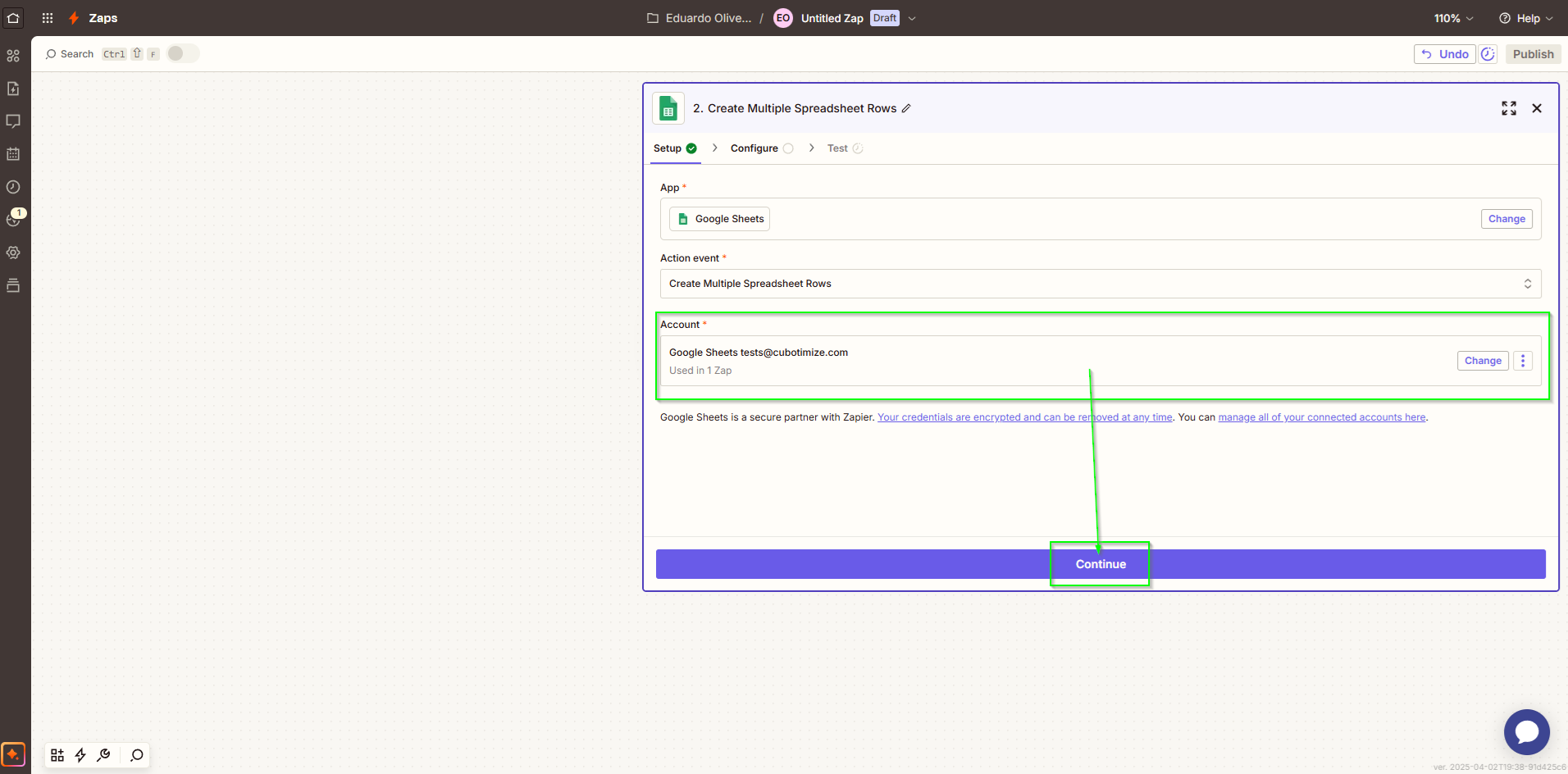Expand the Untitled Zap name chevron
This screenshot has height=774, width=1568.
(x=912, y=18)
